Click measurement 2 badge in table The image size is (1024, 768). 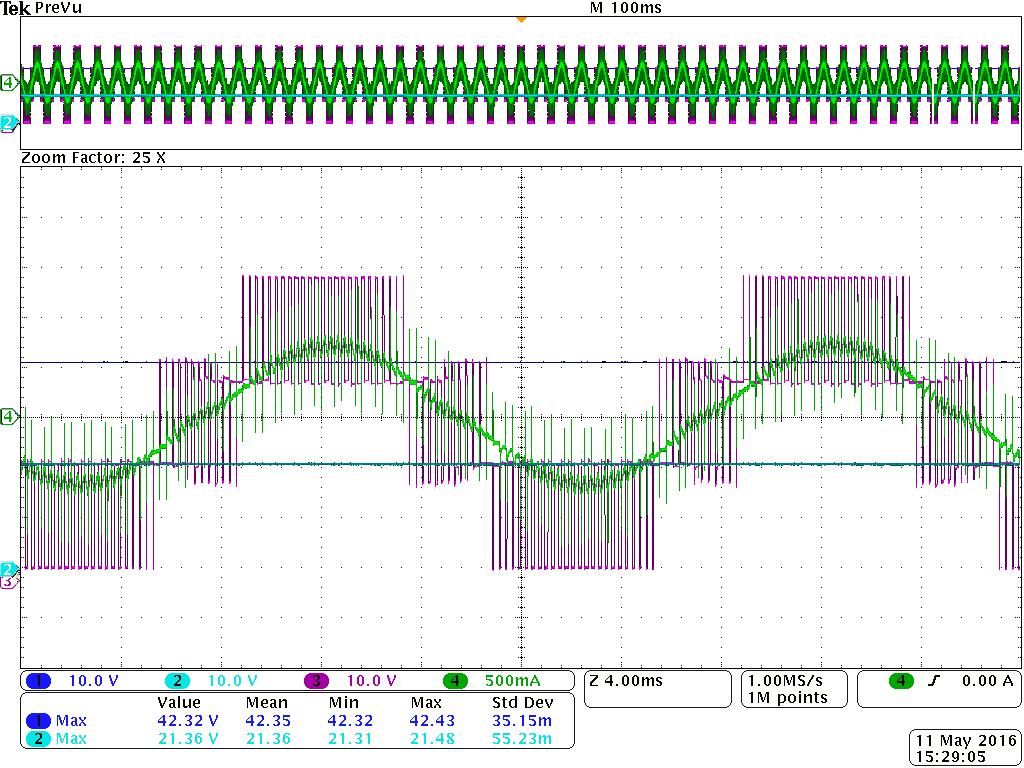[39, 739]
